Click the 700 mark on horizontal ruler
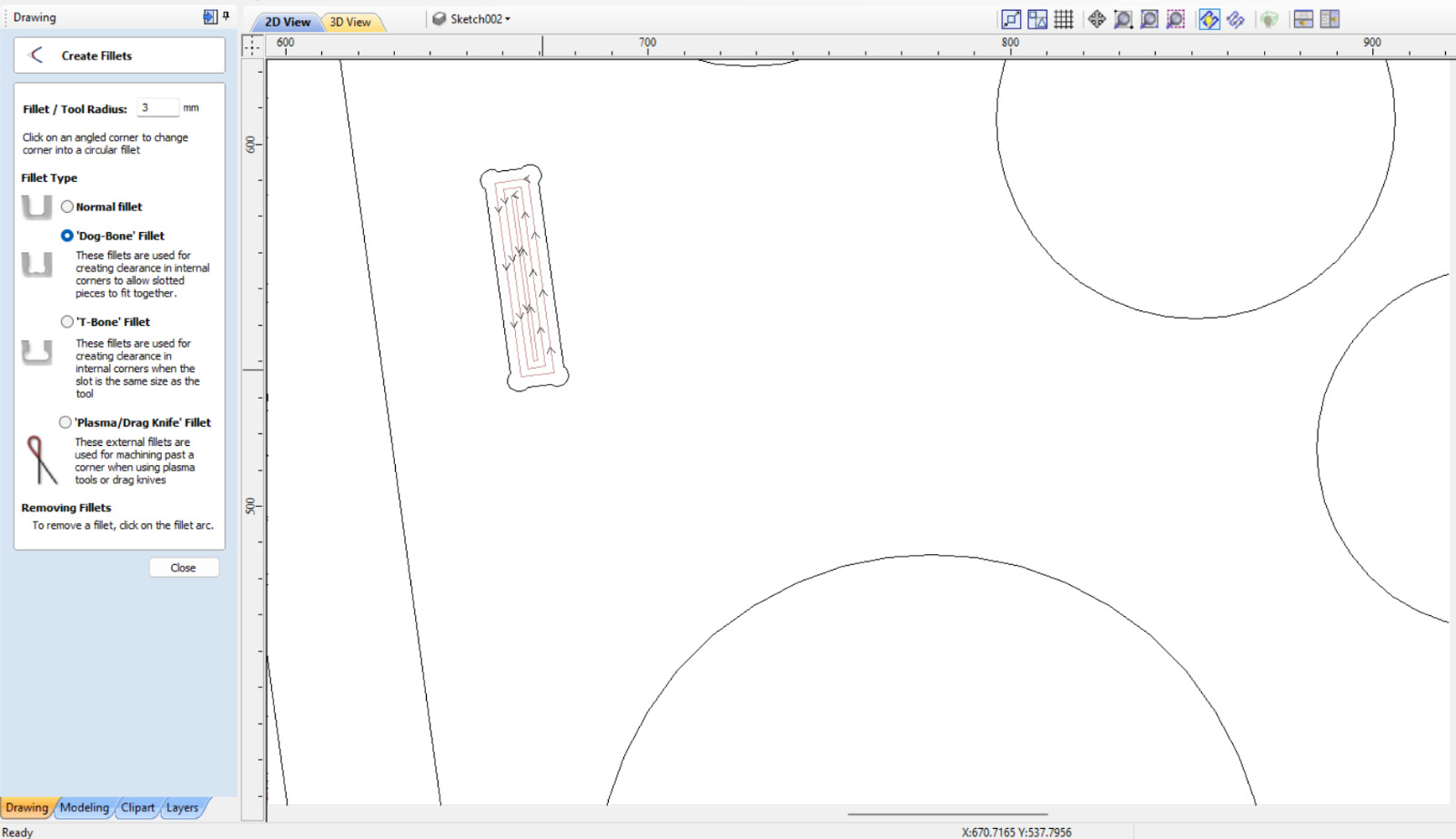The width and height of the screenshot is (1456, 839). (647, 43)
